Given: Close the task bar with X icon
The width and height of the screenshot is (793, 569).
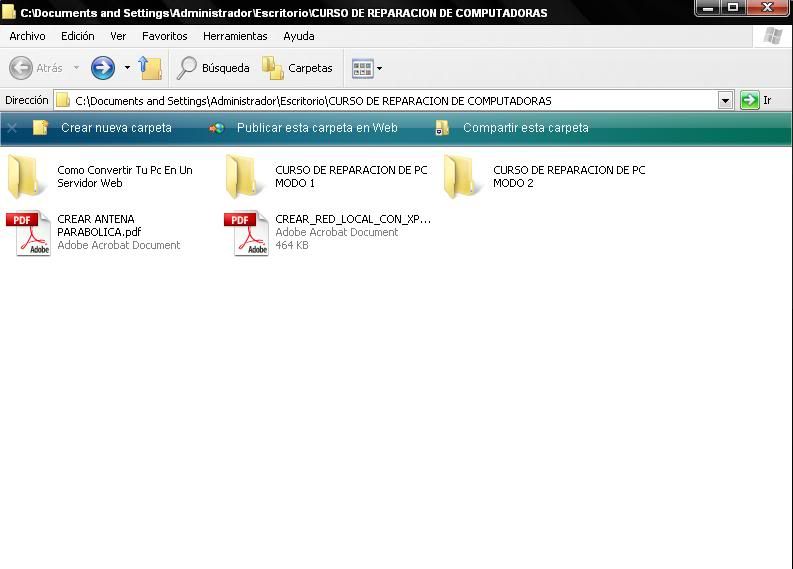Looking at the screenshot, I should [12, 128].
